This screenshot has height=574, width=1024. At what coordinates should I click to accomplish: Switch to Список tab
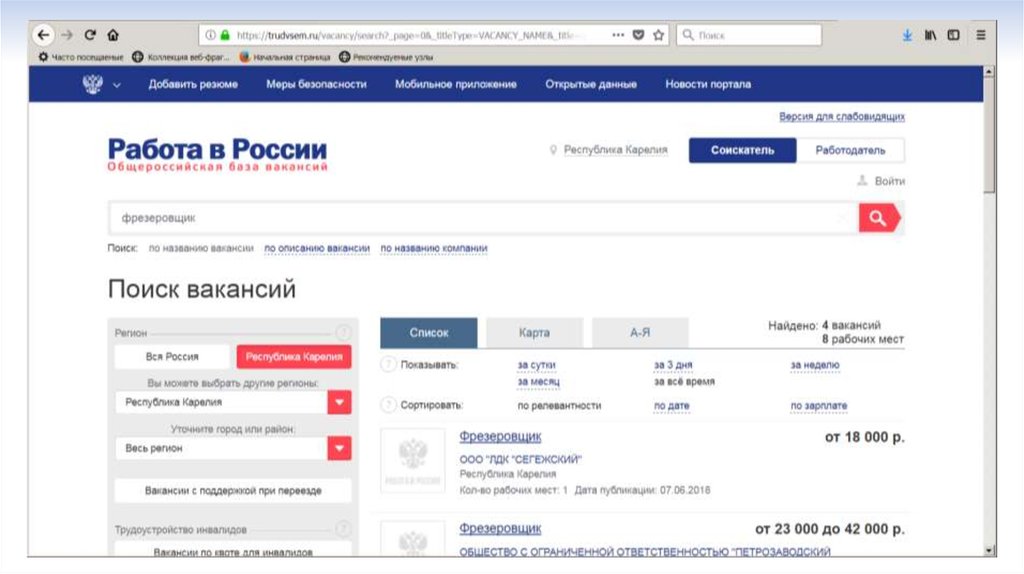coord(428,333)
